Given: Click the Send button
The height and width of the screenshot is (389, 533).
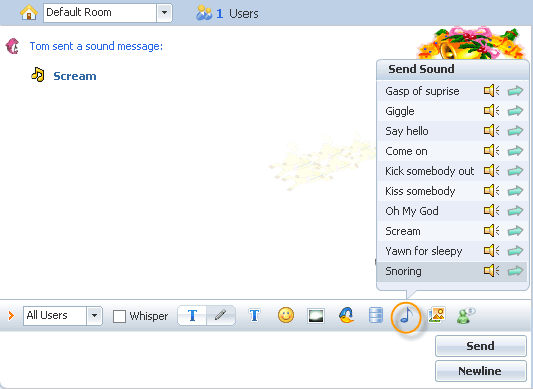Looking at the screenshot, I should [x=480, y=346].
